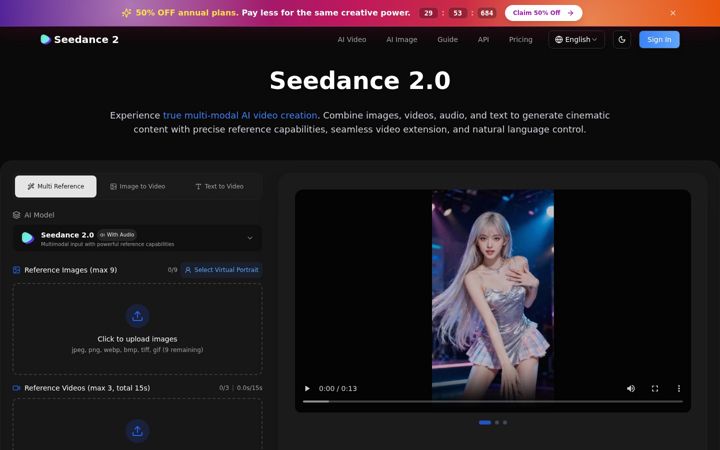Toggle dark mode moon icon
This screenshot has width=720, height=450.
click(622, 39)
